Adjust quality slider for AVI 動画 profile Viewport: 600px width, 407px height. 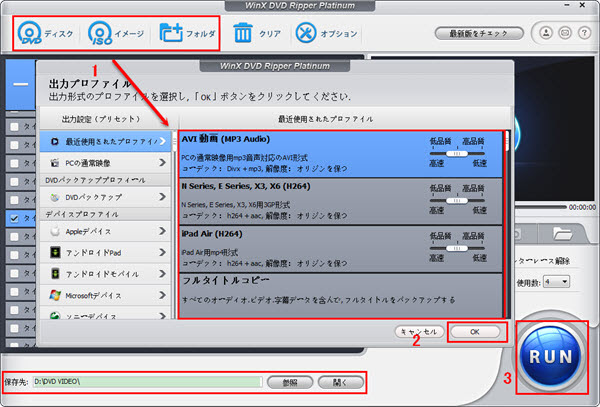click(457, 153)
